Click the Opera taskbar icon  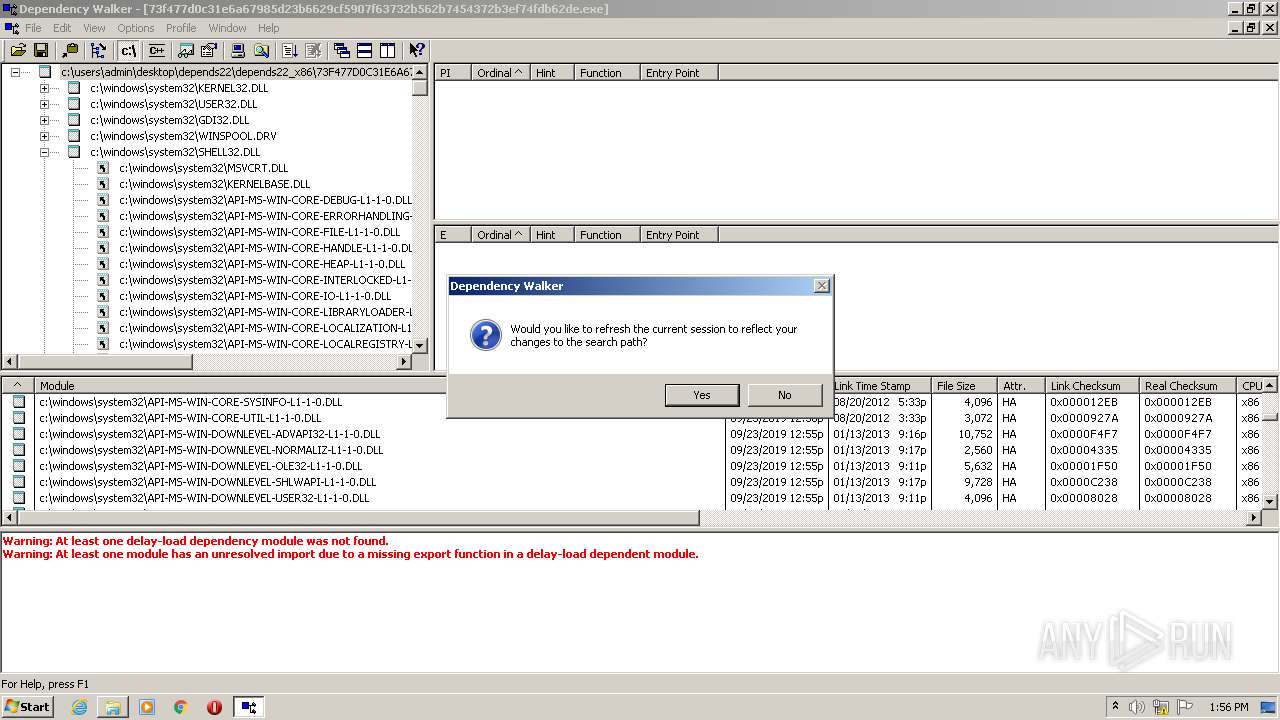pos(214,707)
